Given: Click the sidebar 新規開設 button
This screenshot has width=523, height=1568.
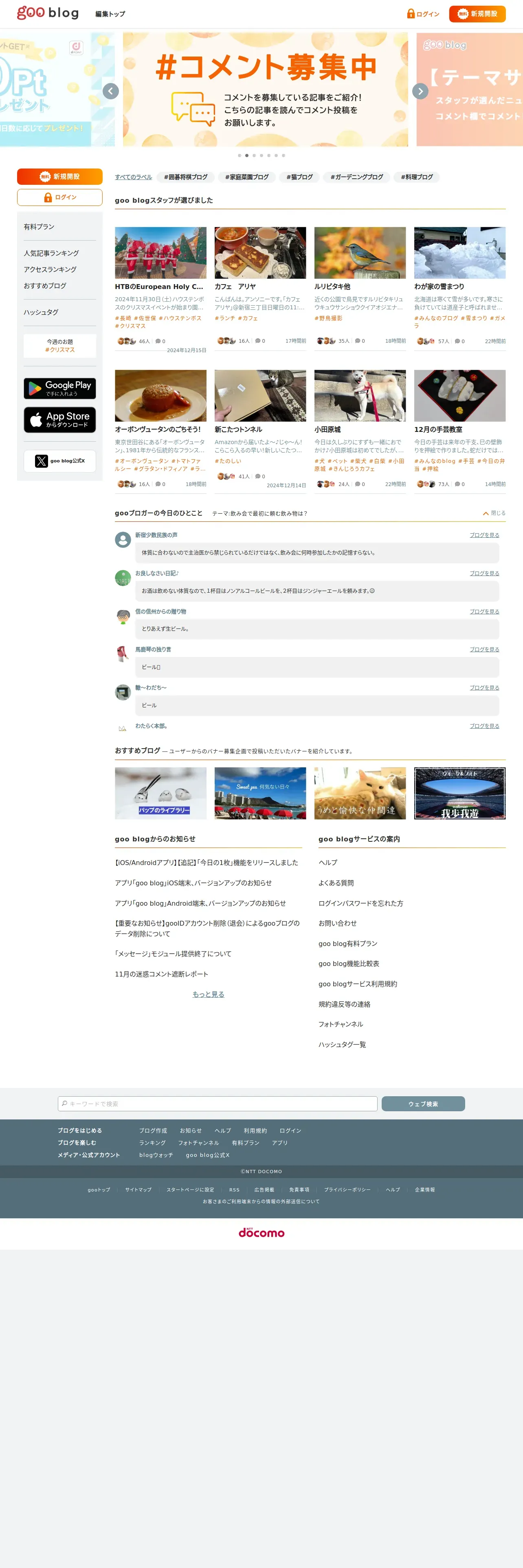Looking at the screenshot, I should point(59,177).
